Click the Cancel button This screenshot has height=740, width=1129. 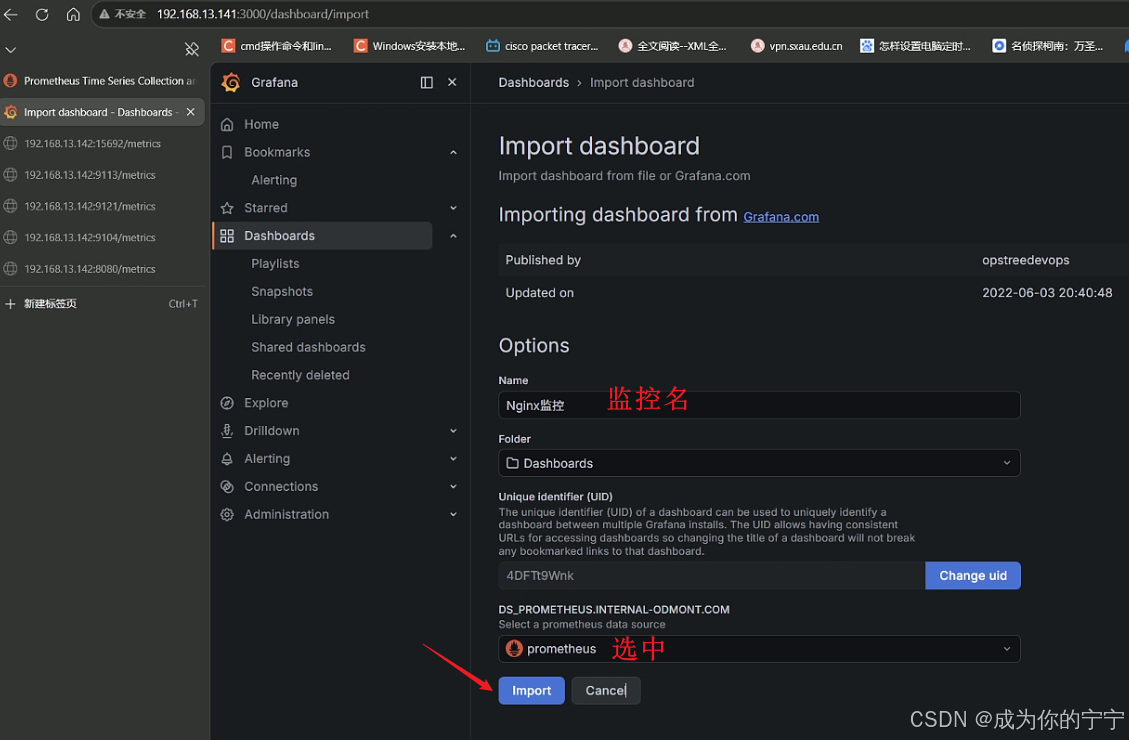(606, 690)
